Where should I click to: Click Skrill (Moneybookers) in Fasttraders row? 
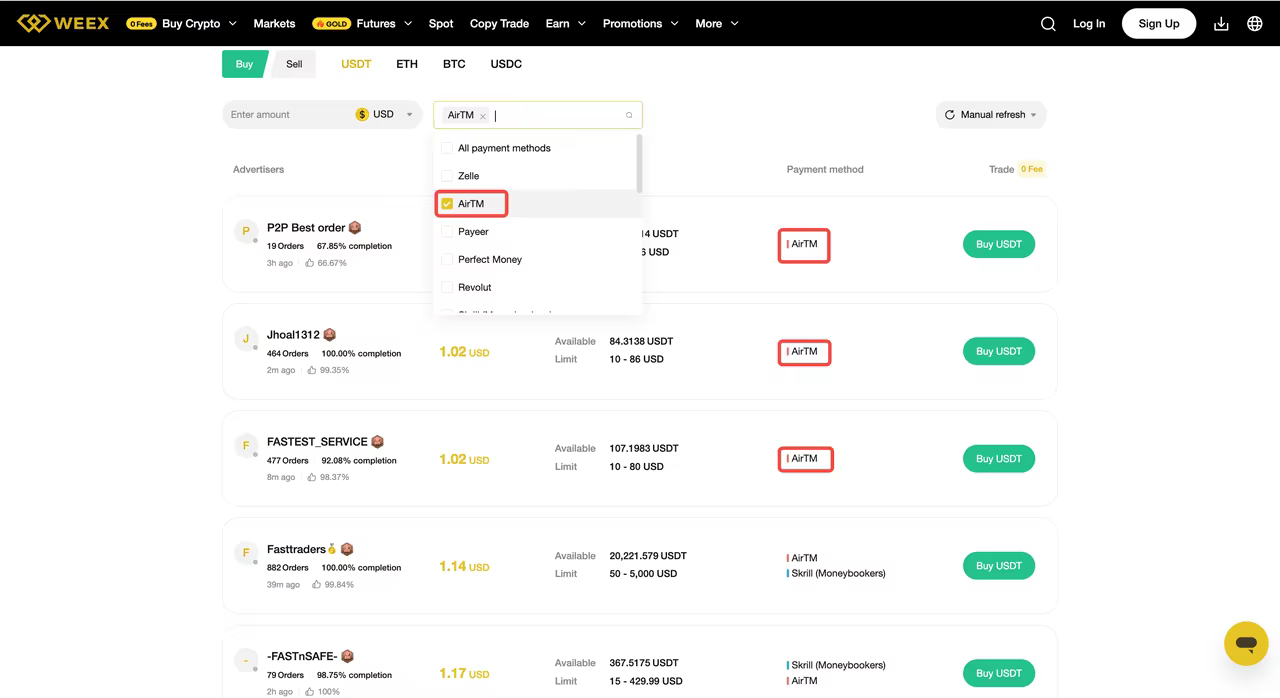[838, 574]
